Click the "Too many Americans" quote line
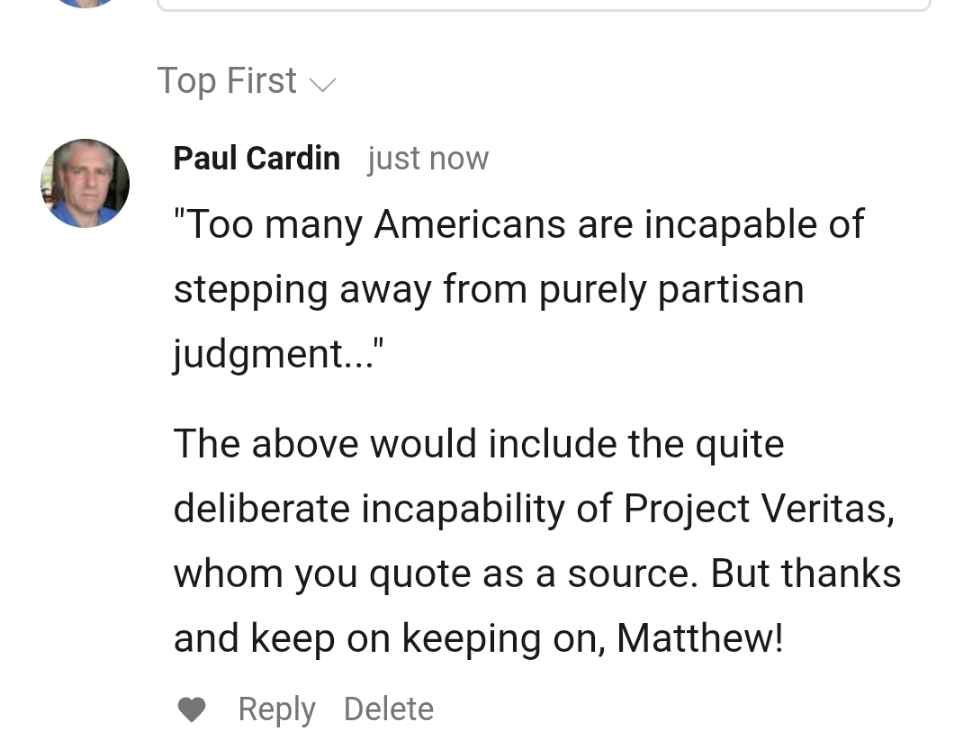This screenshot has width=972, height=754. pyautogui.click(x=518, y=224)
